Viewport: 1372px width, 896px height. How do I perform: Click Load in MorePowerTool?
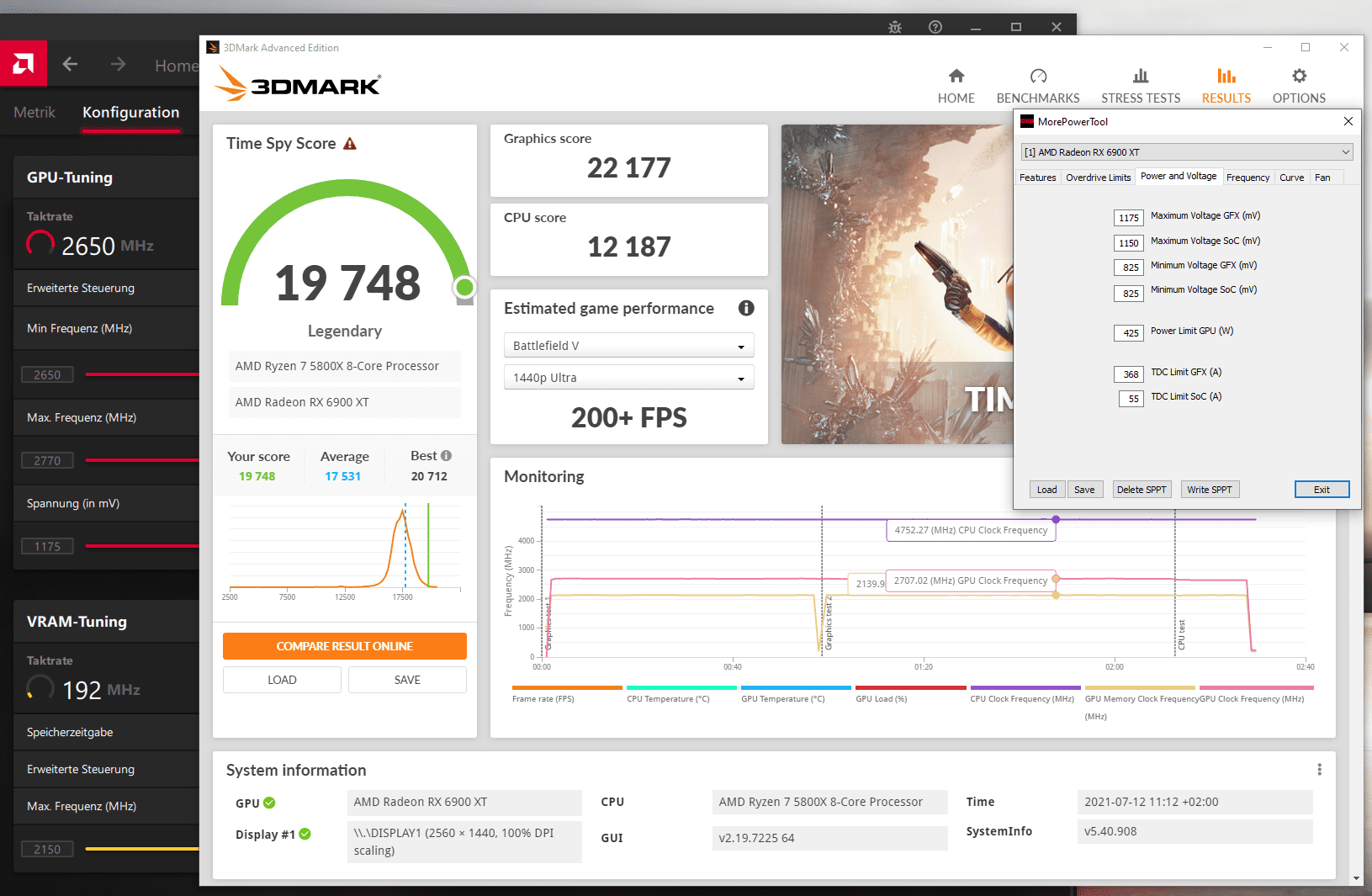pyautogui.click(x=1047, y=490)
